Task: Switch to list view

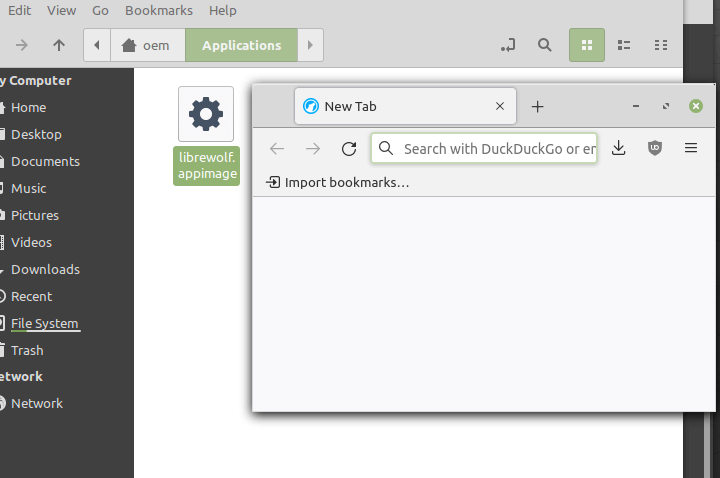Action: pyautogui.click(x=624, y=45)
